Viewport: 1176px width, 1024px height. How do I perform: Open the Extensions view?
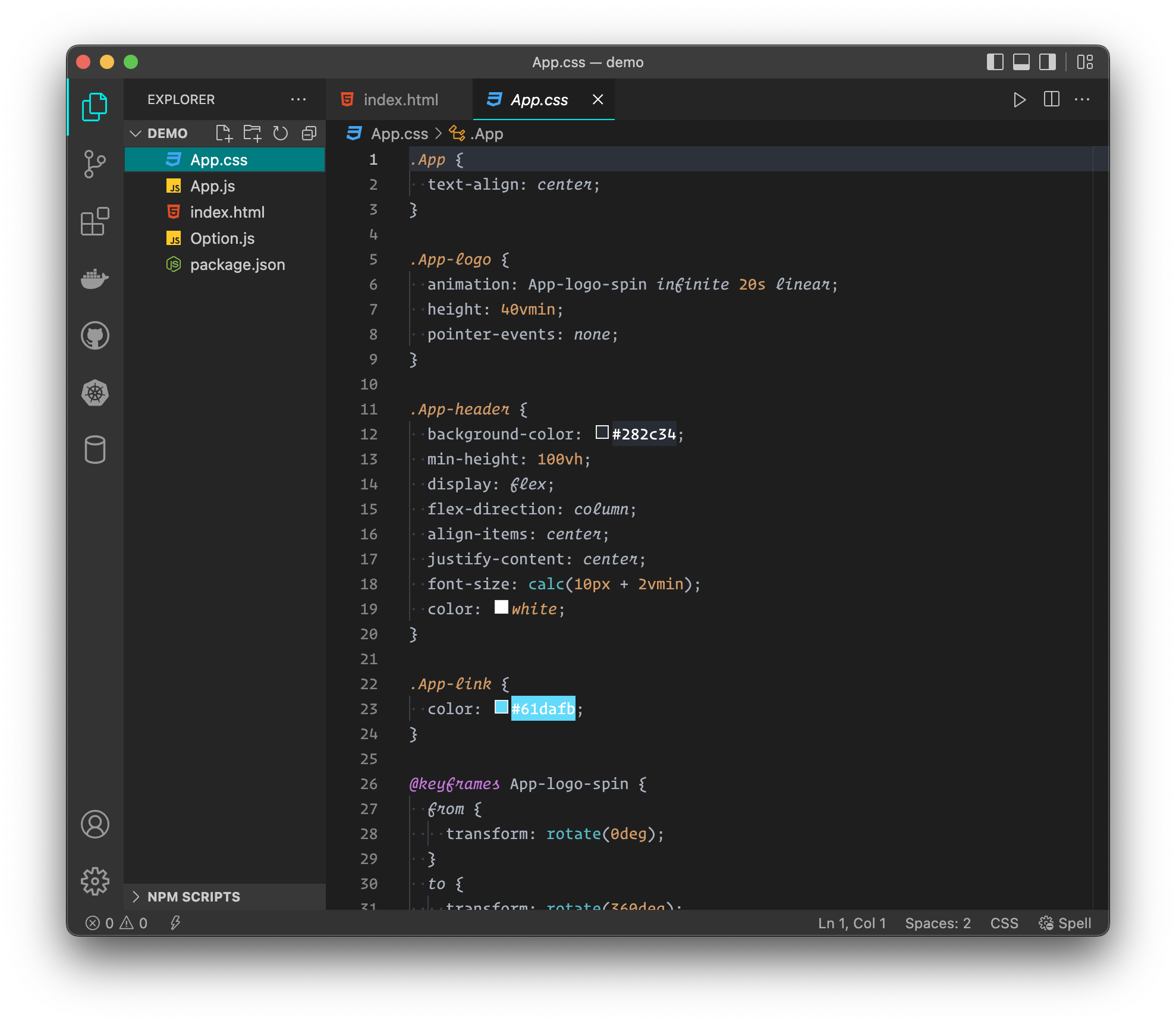pyautogui.click(x=95, y=221)
